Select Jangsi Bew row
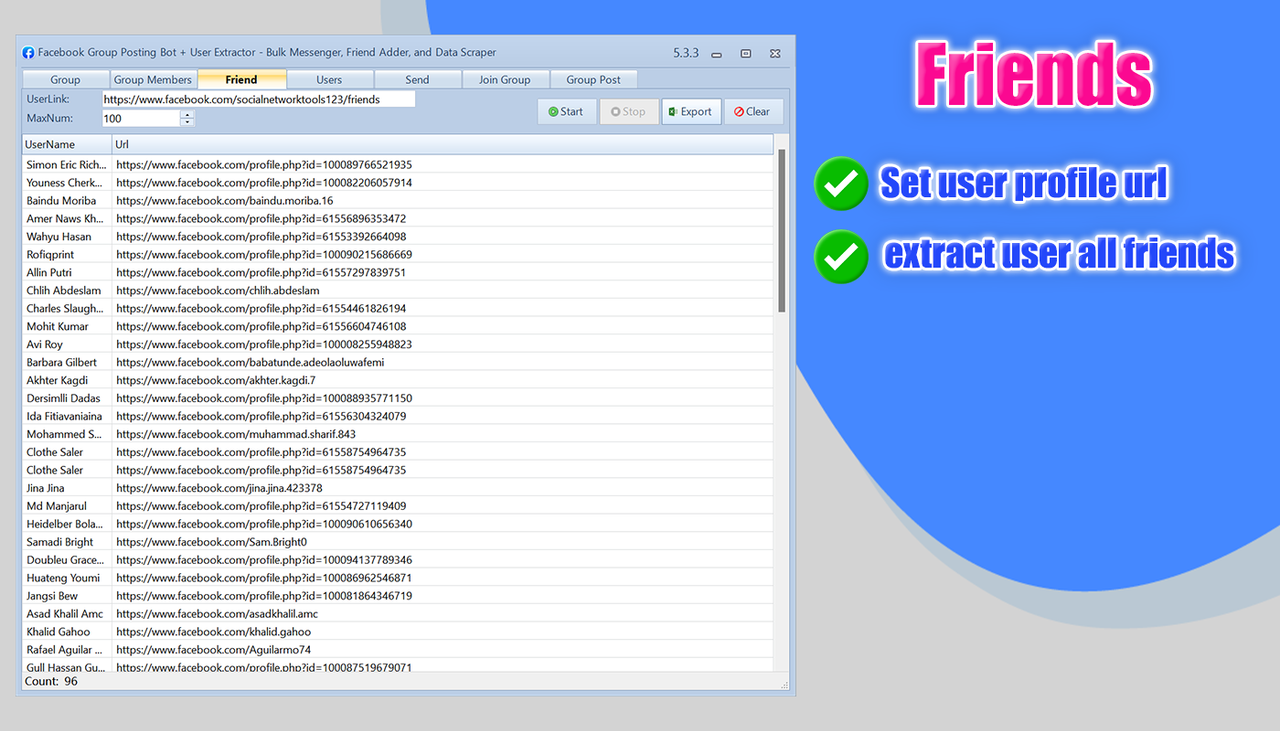 click(x=397, y=597)
